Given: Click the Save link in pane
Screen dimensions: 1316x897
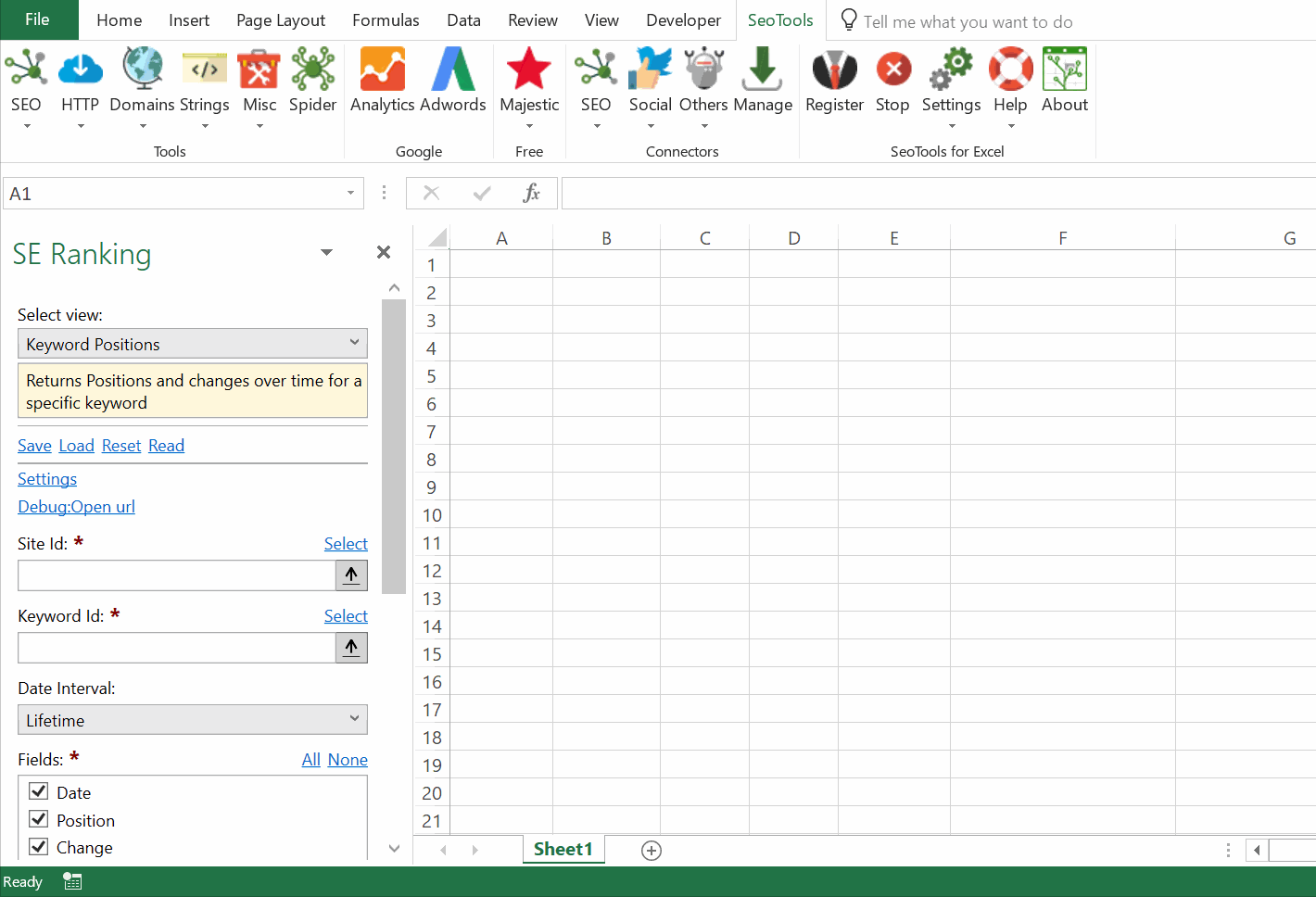Looking at the screenshot, I should tap(34, 446).
